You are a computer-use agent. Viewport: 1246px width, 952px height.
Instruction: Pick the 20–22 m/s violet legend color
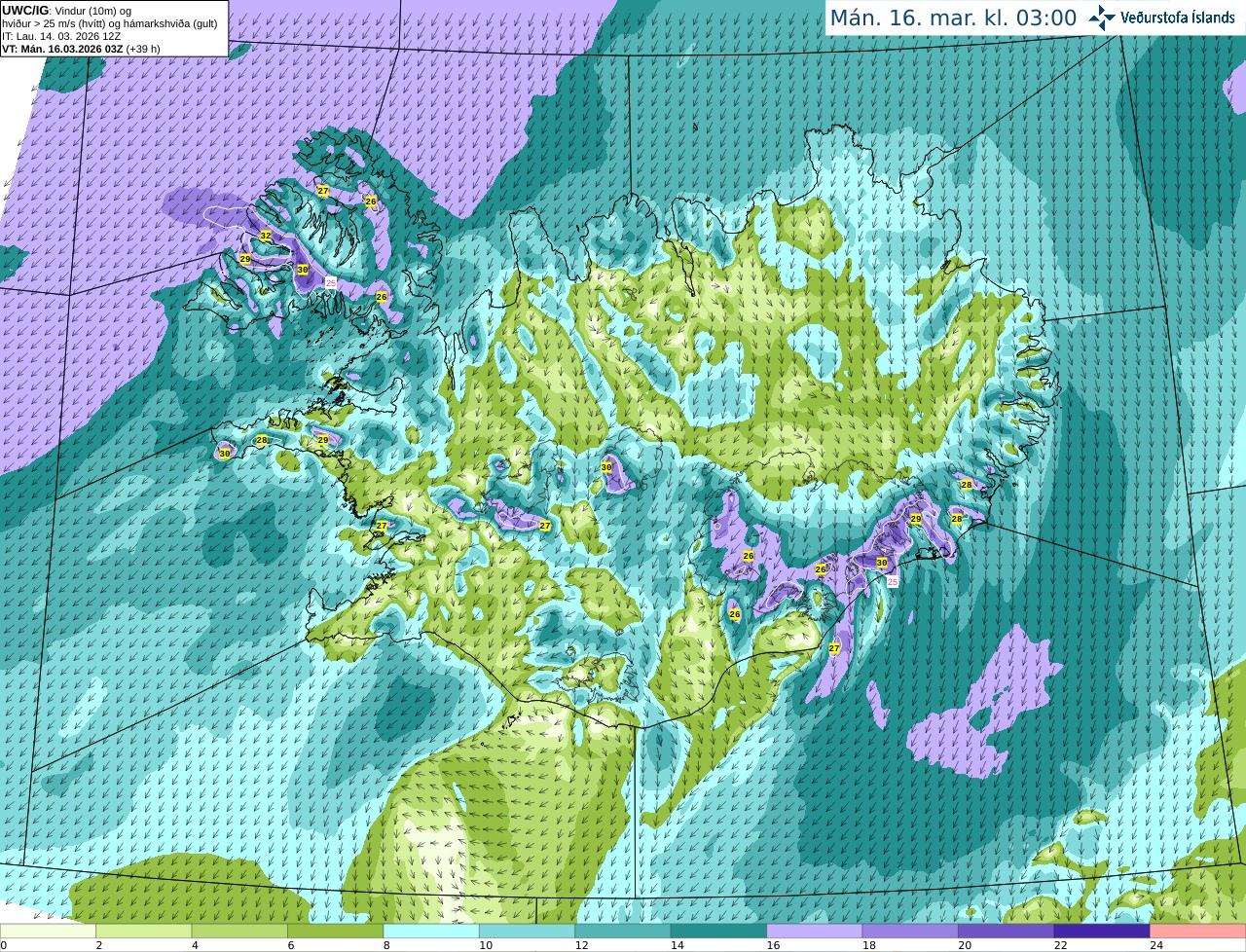1007,931
